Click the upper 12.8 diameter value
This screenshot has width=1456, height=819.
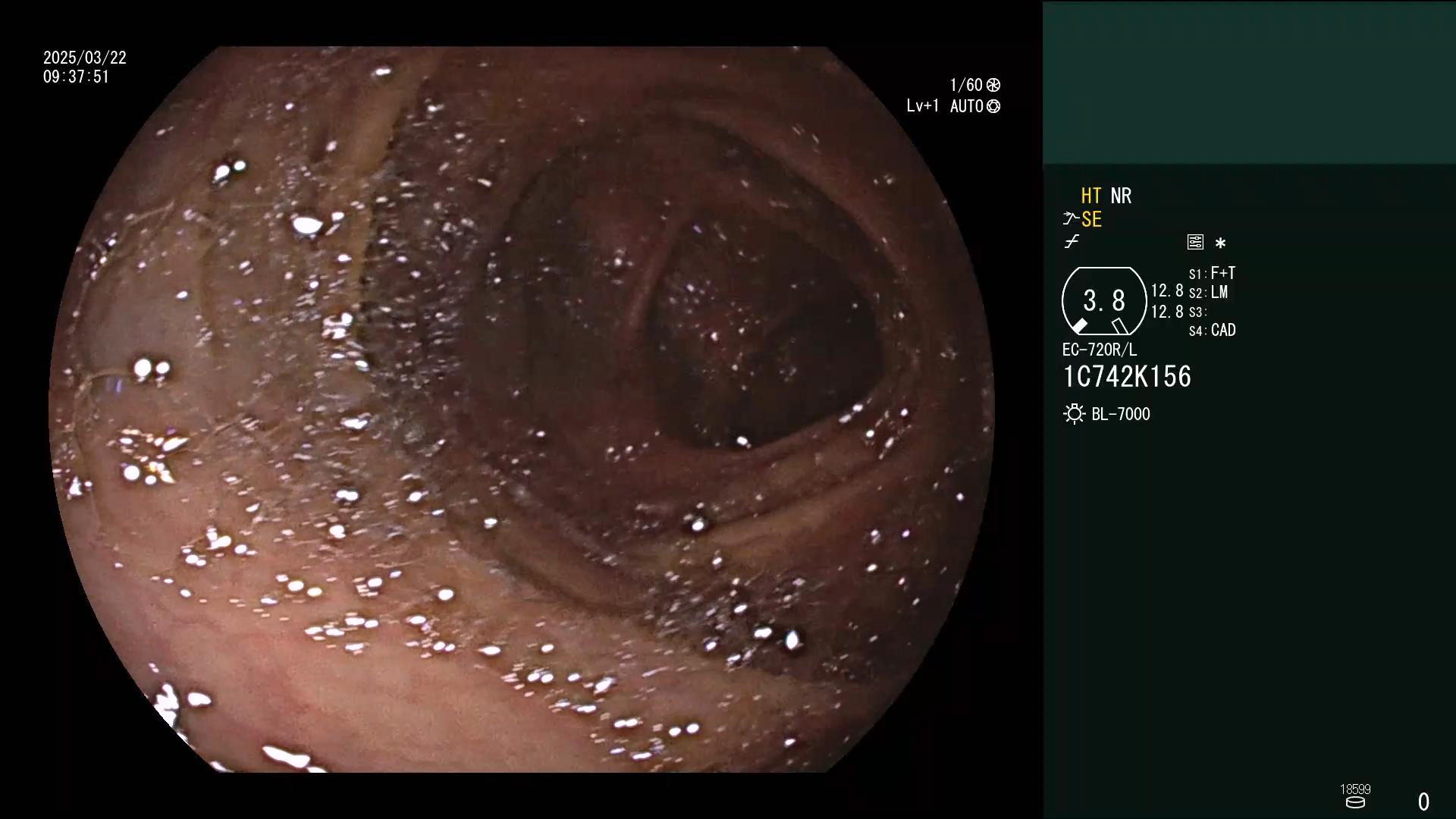tap(1167, 291)
